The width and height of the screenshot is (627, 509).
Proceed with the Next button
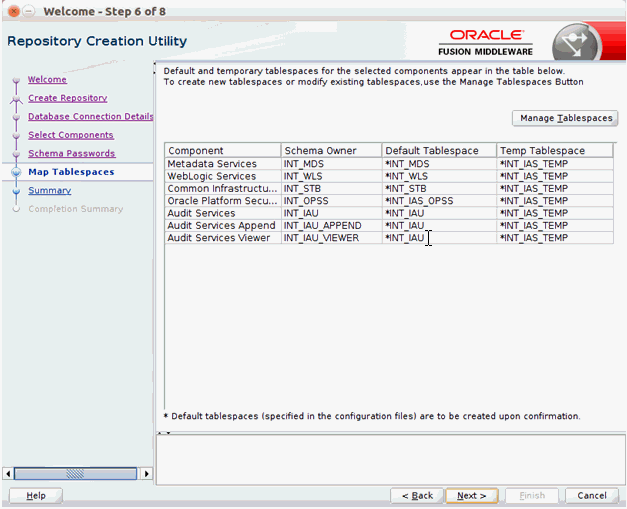(471, 496)
